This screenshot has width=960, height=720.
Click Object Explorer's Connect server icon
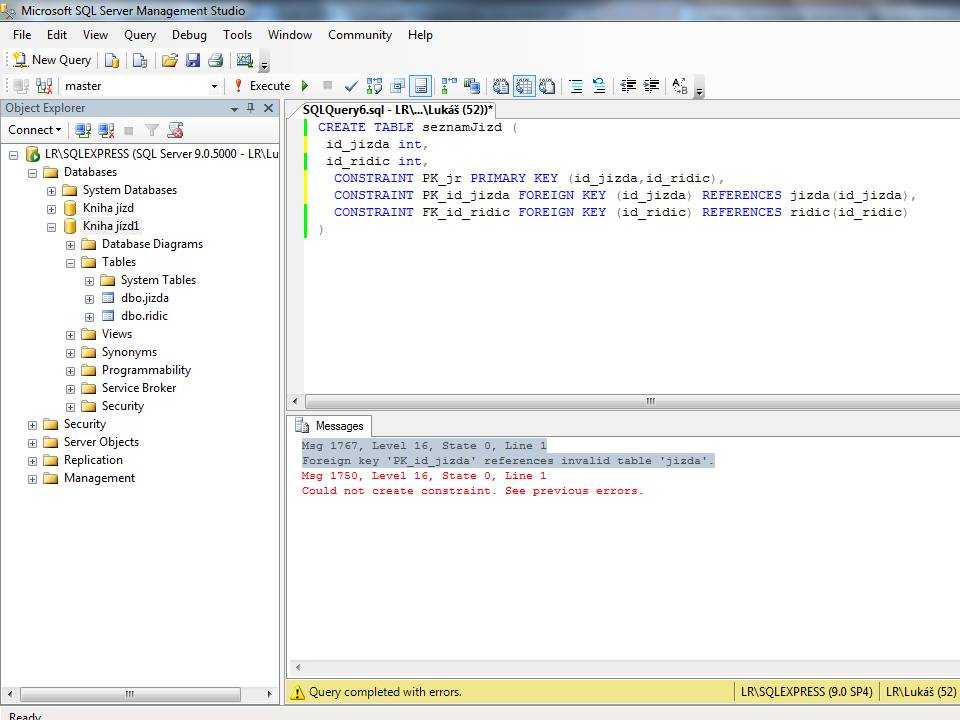click(x=83, y=130)
